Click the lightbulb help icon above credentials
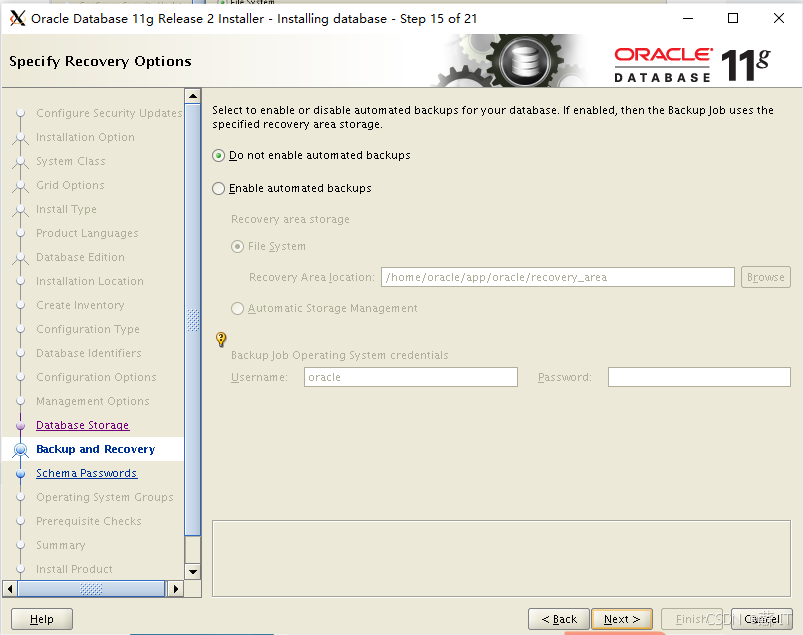 (220, 340)
